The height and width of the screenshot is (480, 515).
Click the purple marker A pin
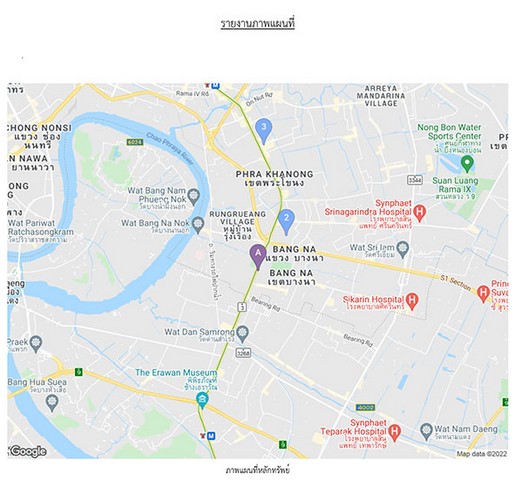click(258, 256)
